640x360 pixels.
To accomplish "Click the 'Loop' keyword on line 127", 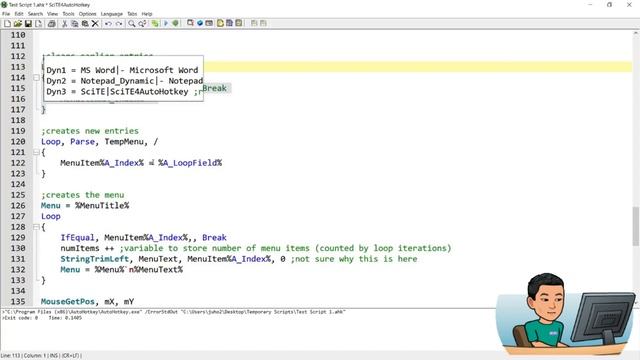I will (x=51, y=216).
